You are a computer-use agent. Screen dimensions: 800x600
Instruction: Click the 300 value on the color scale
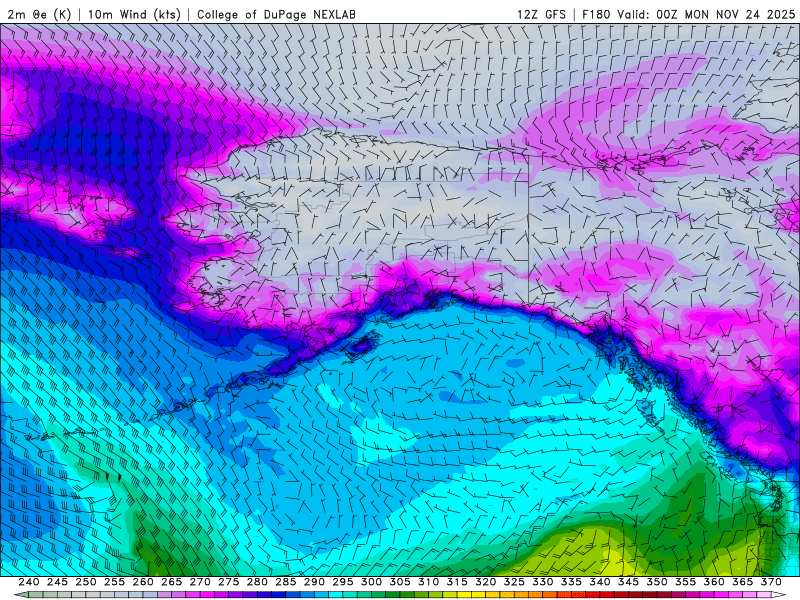click(x=371, y=582)
